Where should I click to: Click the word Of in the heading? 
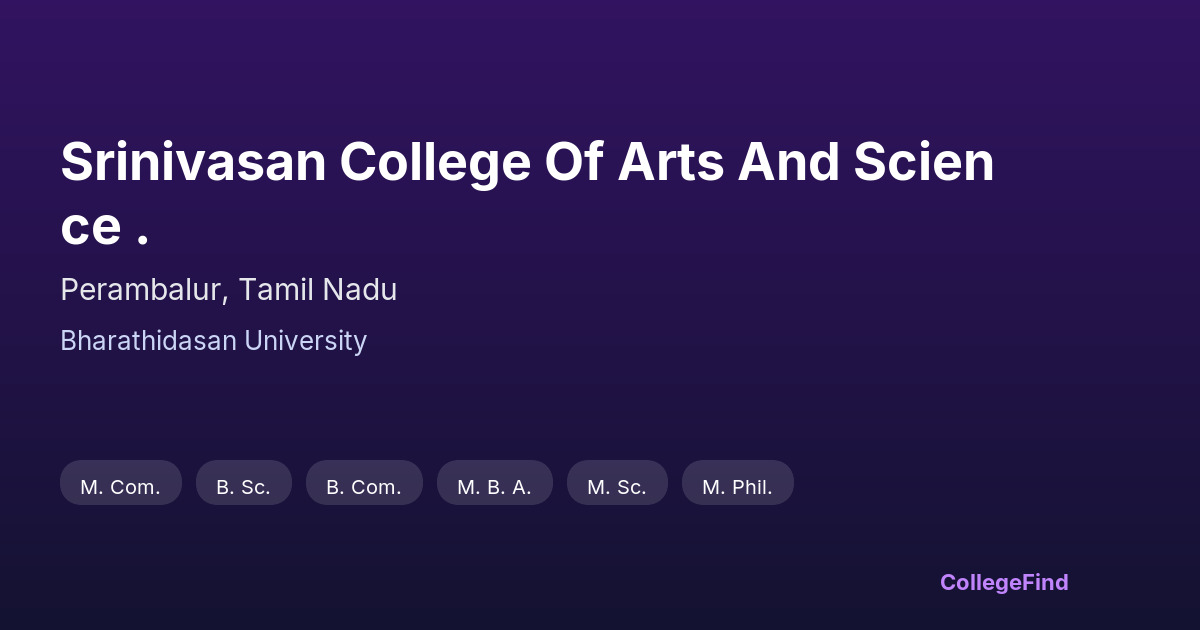(x=573, y=162)
